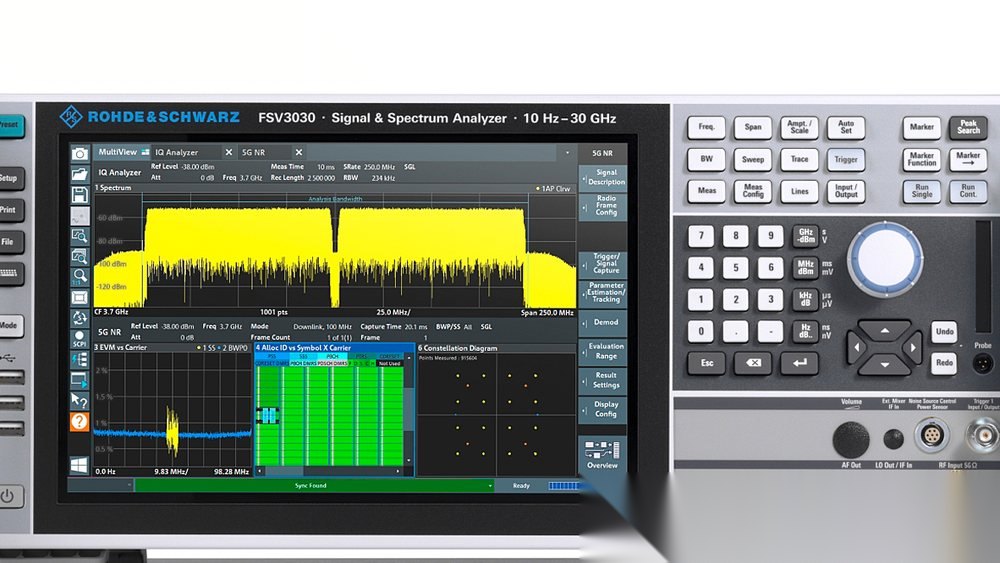Viewport: 1000px width, 563px height.
Task: Select the 3 EVM vs Carrier title
Action: point(121,347)
